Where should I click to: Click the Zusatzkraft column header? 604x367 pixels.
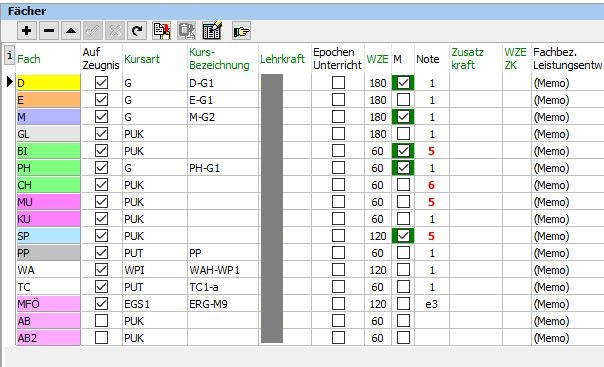(467, 59)
